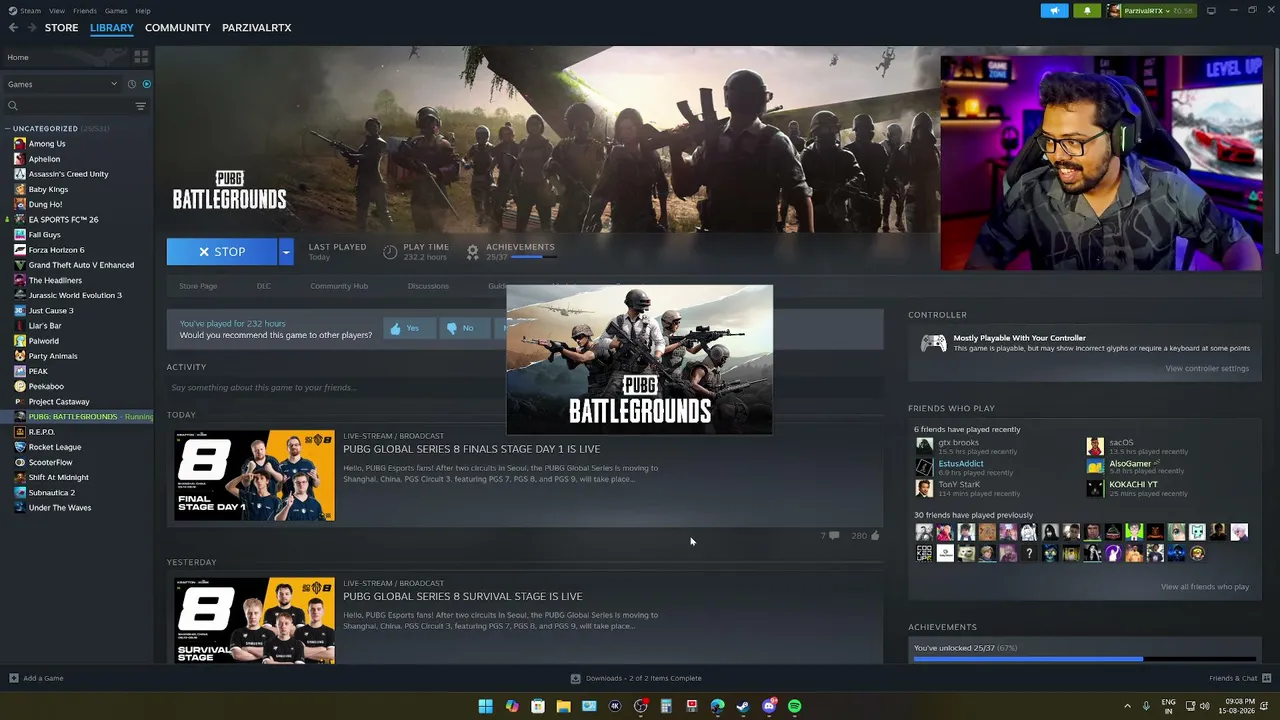Open KOKACHI YT friend profile
This screenshot has height=720, width=1280.
pos(1133,485)
